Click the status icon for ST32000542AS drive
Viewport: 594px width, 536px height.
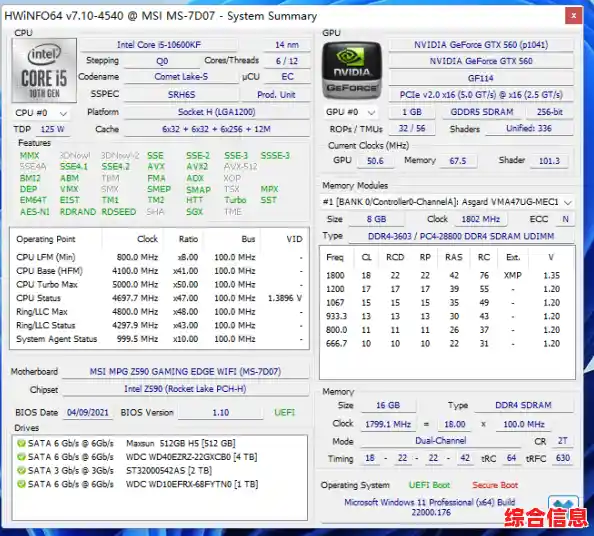pyautogui.click(x=21, y=470)
